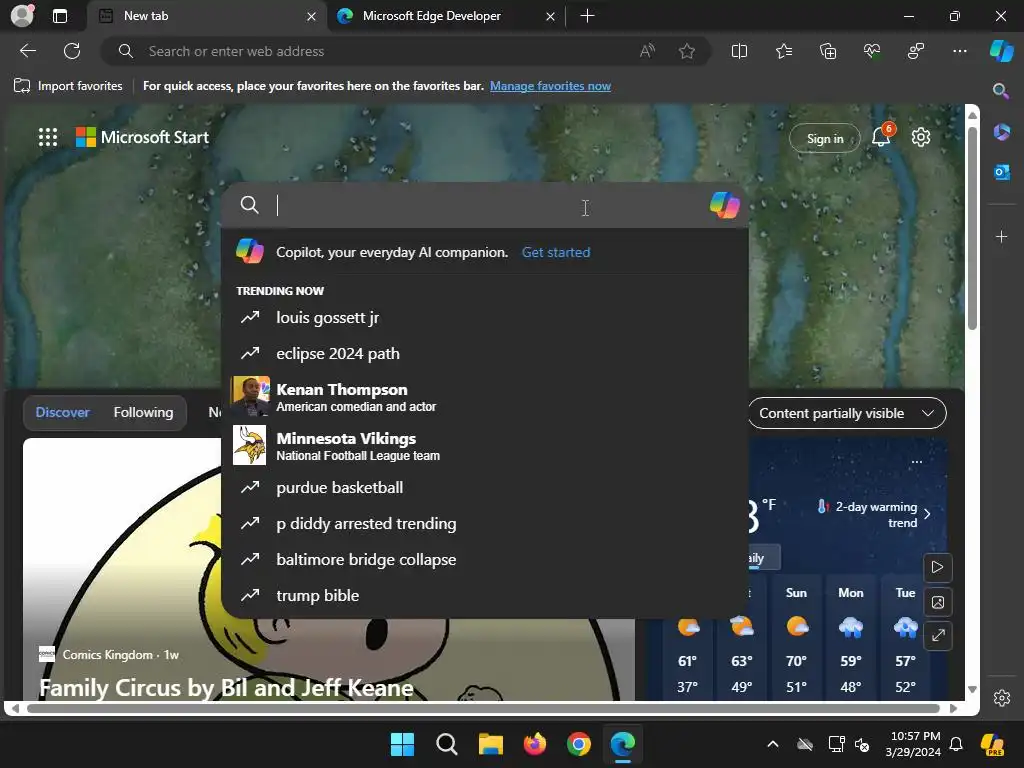The image size is (1024, 768).
Task: Open the Outlook sidebar icon
Action: pos(1001,172)
